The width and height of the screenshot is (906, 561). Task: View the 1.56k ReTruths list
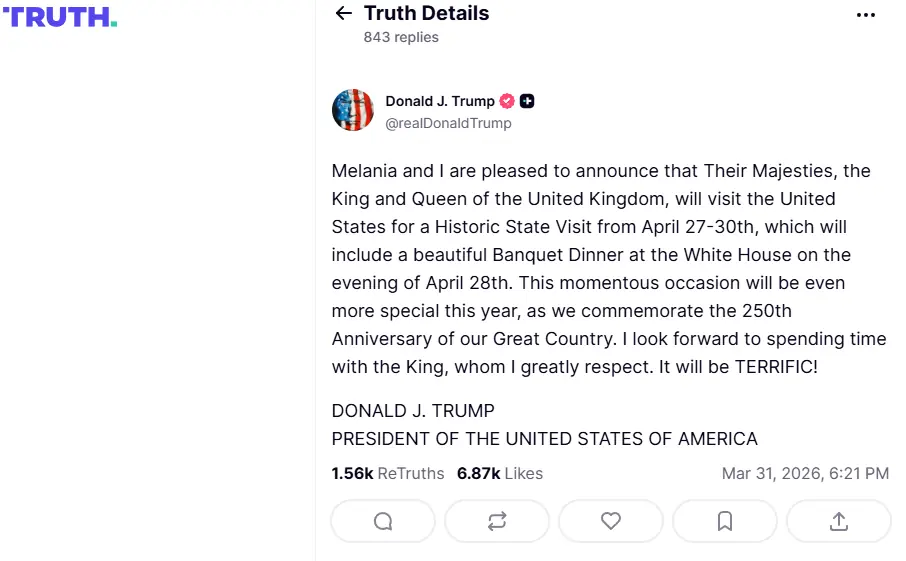click(x=388, y=473)
